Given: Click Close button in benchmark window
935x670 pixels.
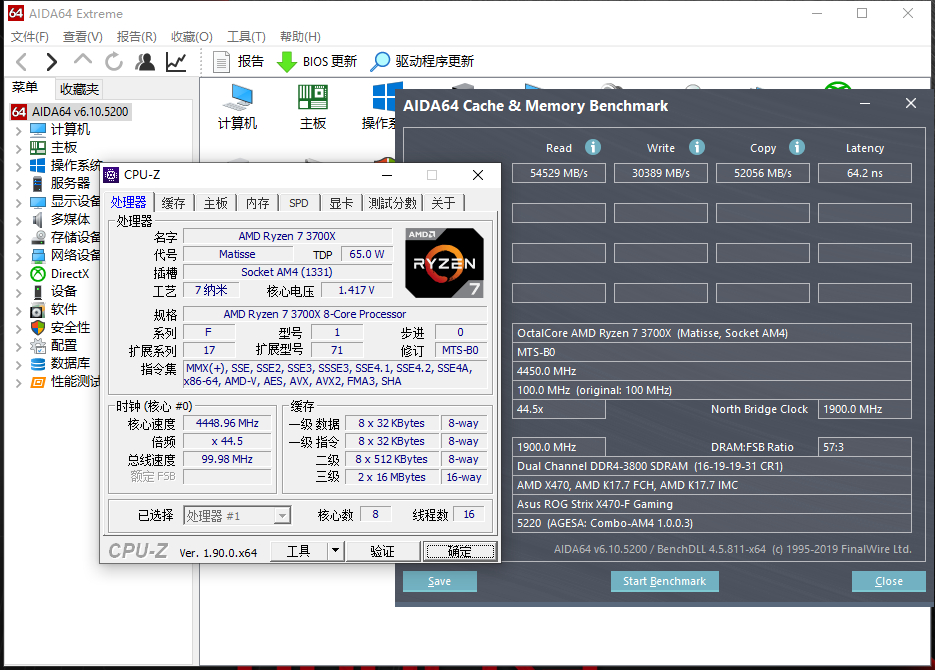Looking at the screenshot, I should 888,581.
